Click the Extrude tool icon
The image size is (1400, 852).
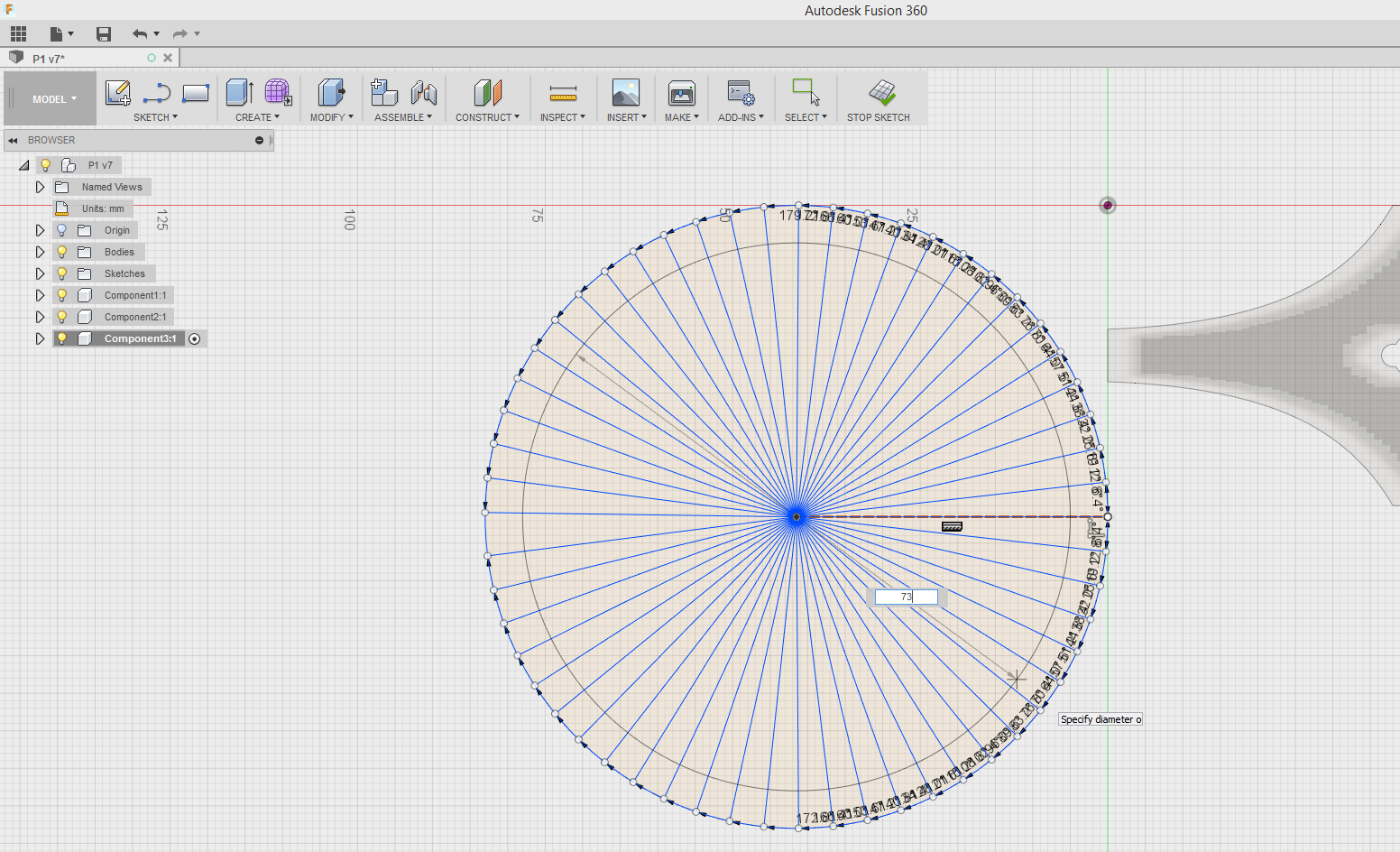point(239,93)
